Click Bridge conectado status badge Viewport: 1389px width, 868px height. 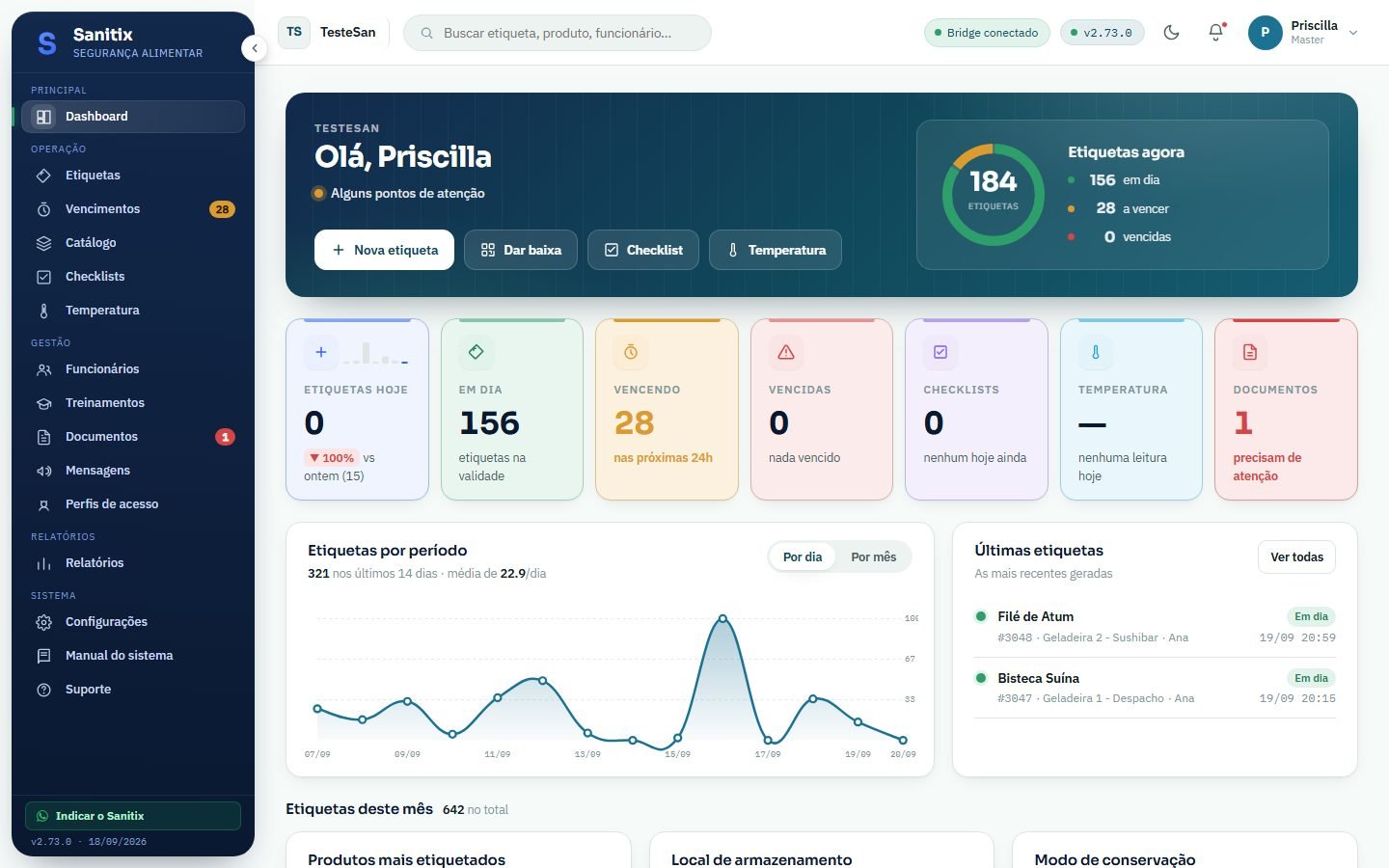(987, 33)
